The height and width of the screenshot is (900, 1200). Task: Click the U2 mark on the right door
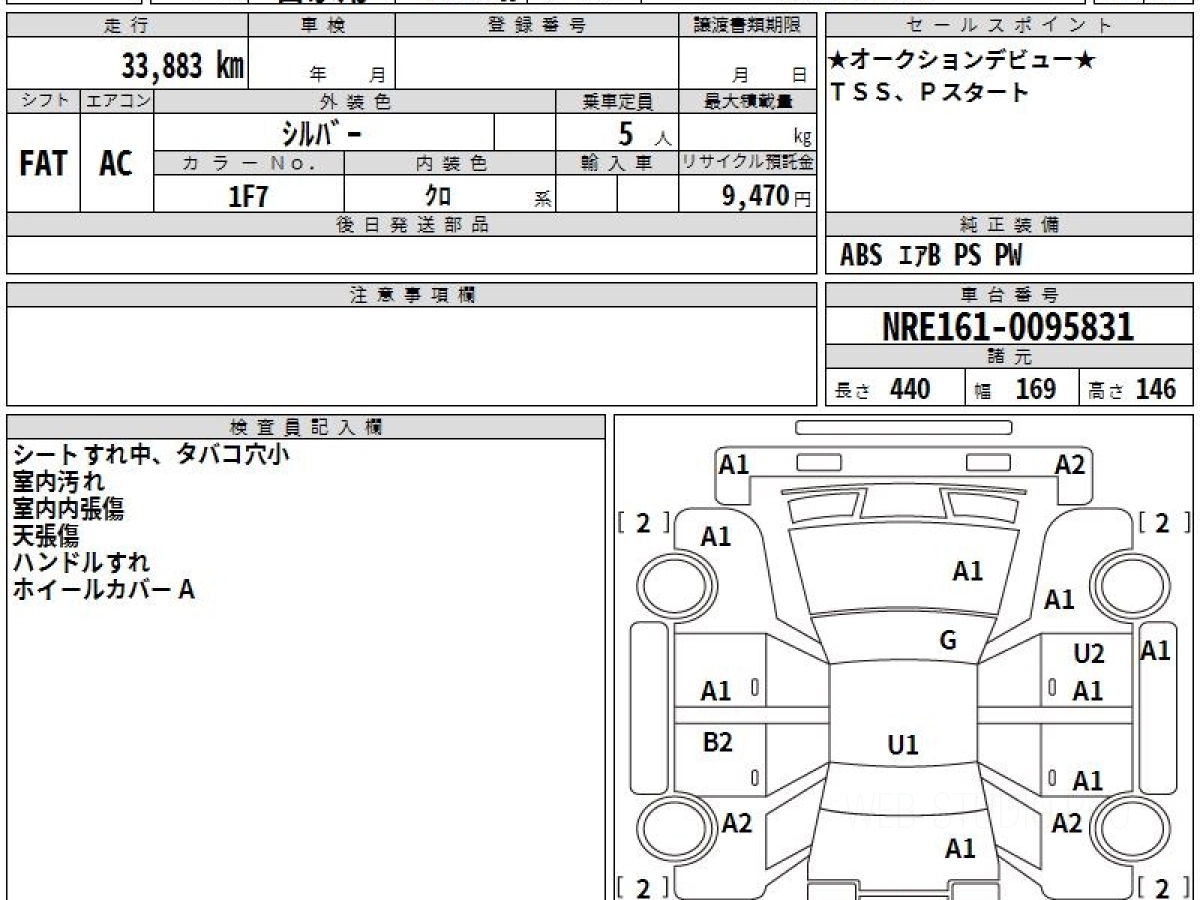click(x=1089, y=654)
